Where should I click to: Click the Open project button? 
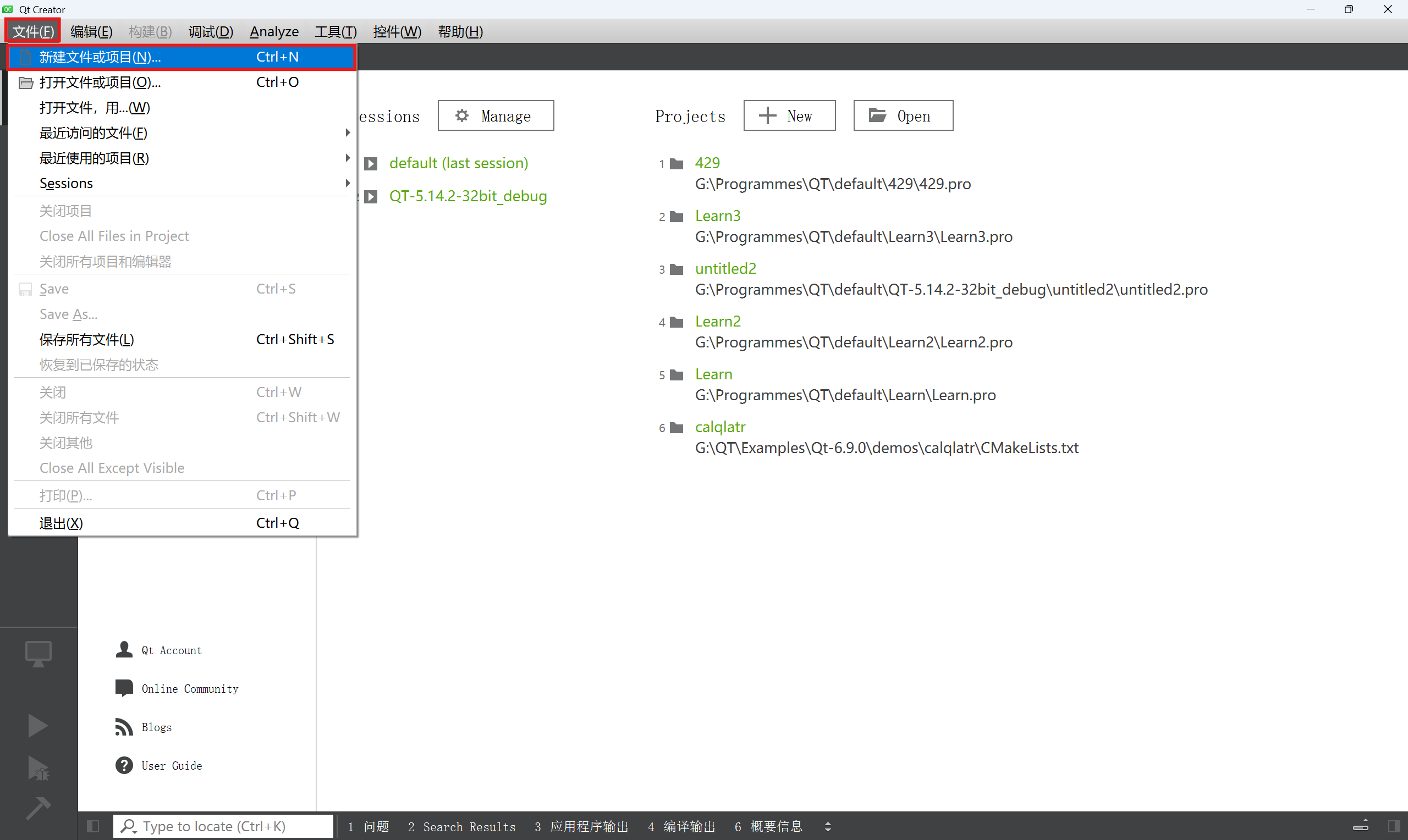(903, 115)
